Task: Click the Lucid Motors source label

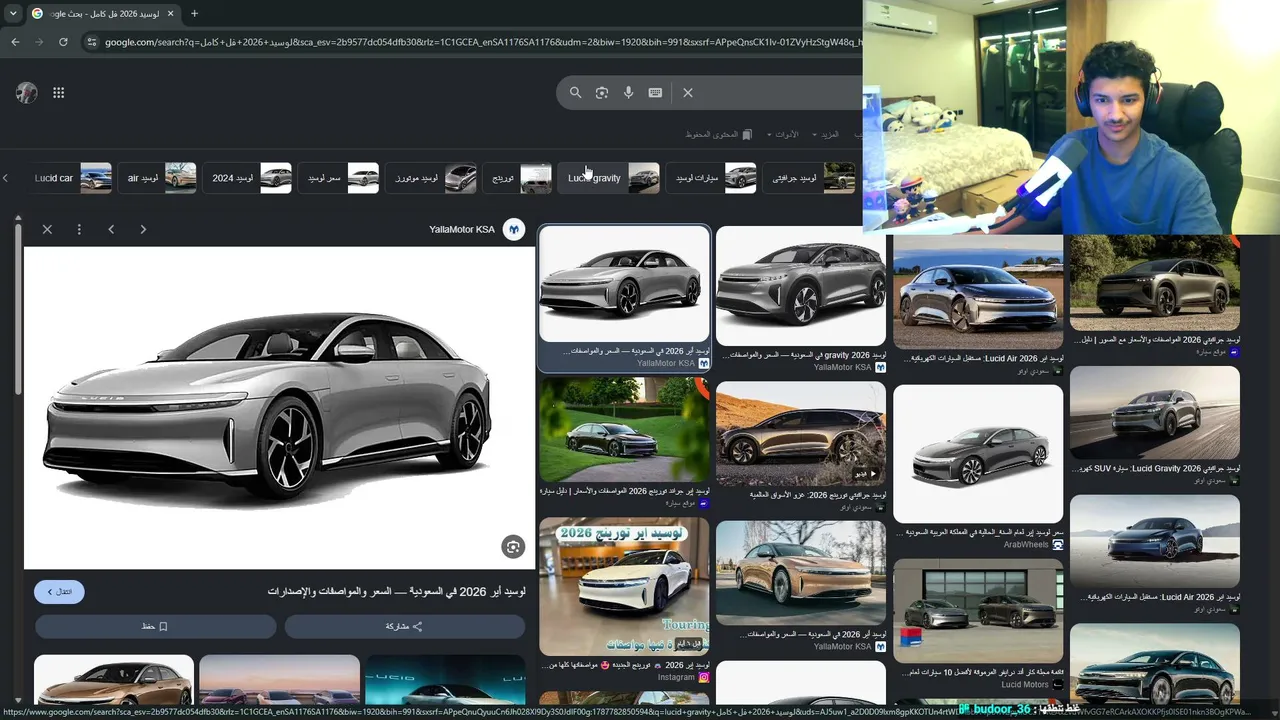Action: pyautogui.click(x=1025, y=685)
